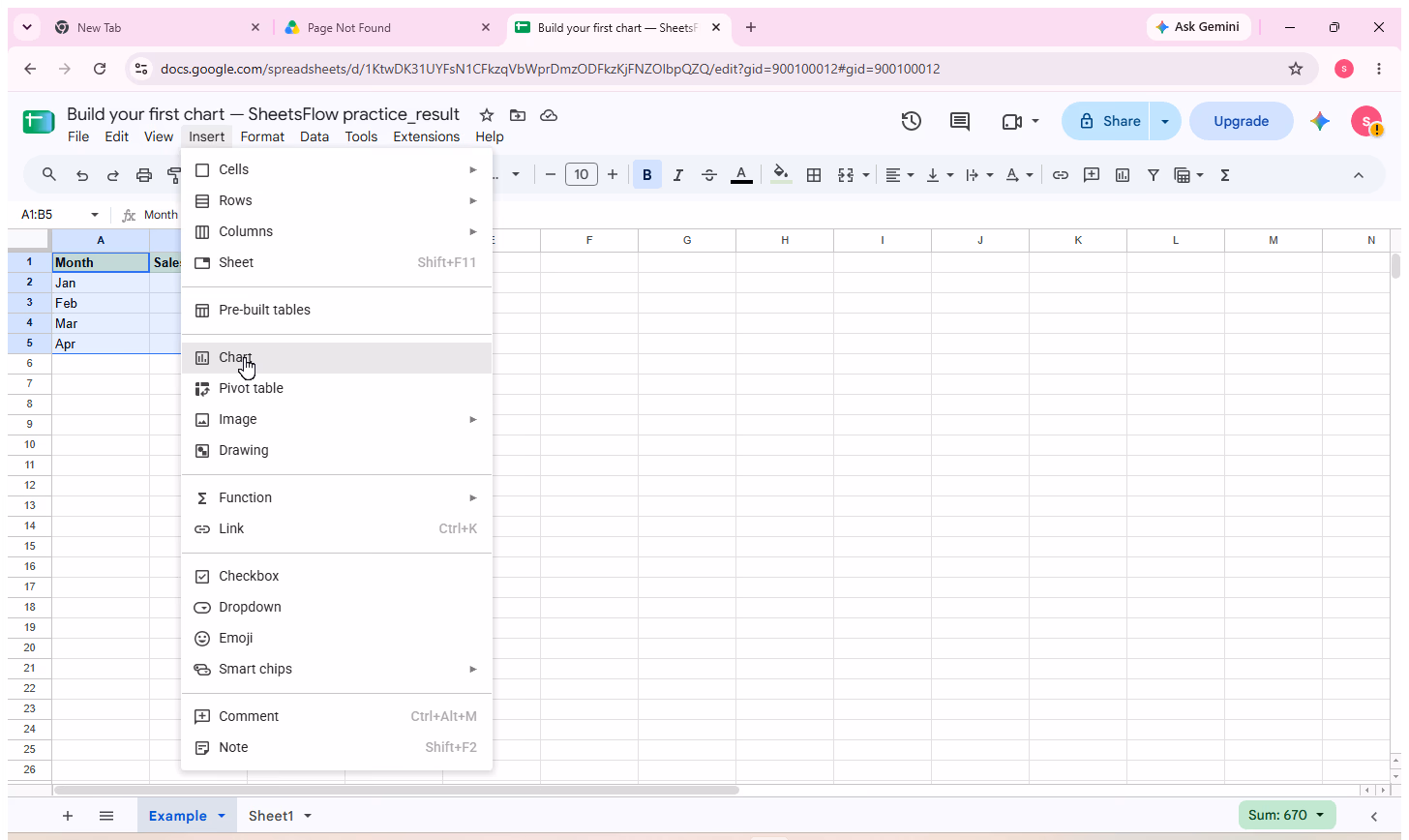Click the merge cells icon
This screenshot has height=840, width=1409.
coord(846,175)
